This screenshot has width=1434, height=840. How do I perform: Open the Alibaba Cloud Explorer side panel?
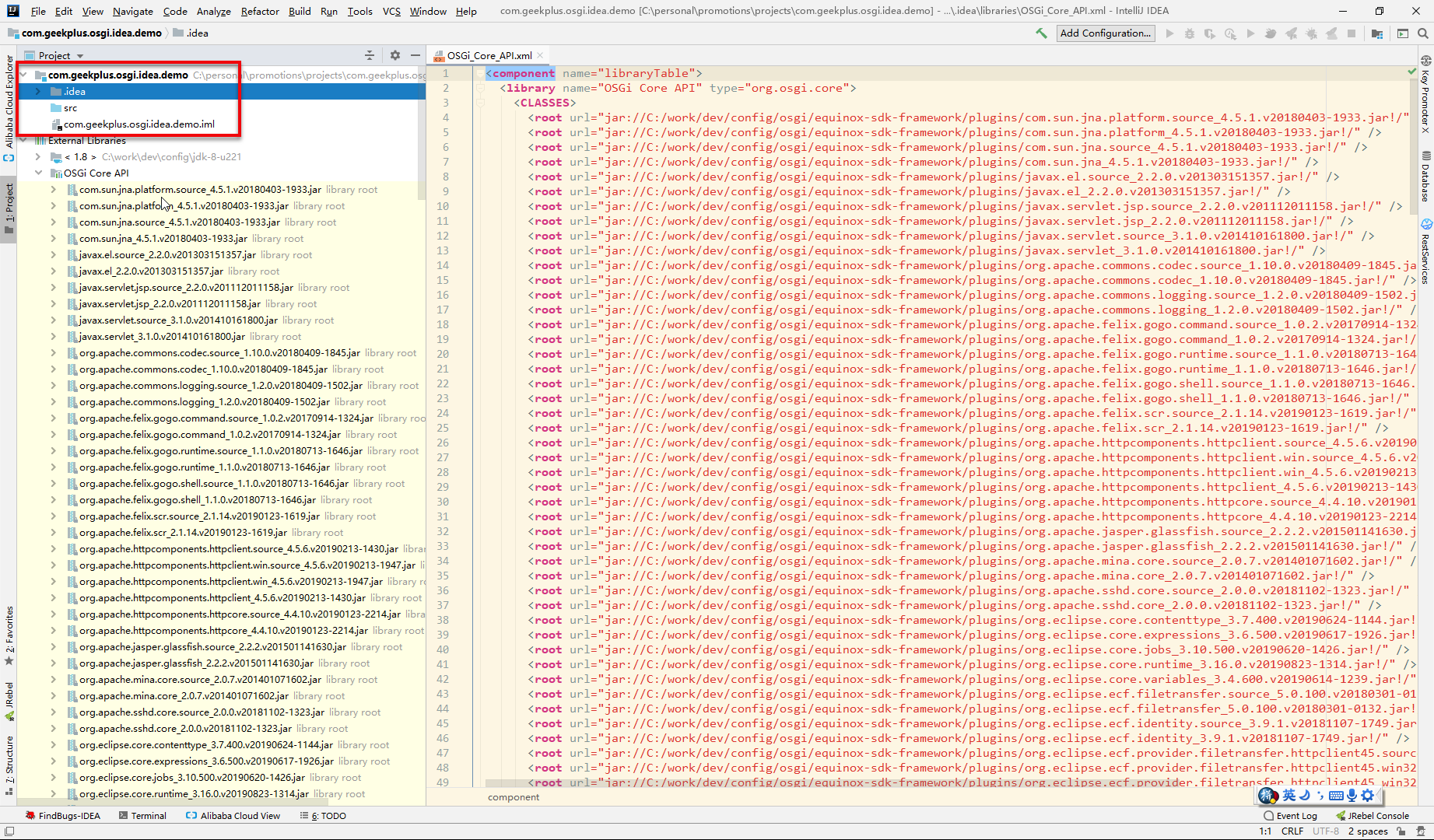9,101
